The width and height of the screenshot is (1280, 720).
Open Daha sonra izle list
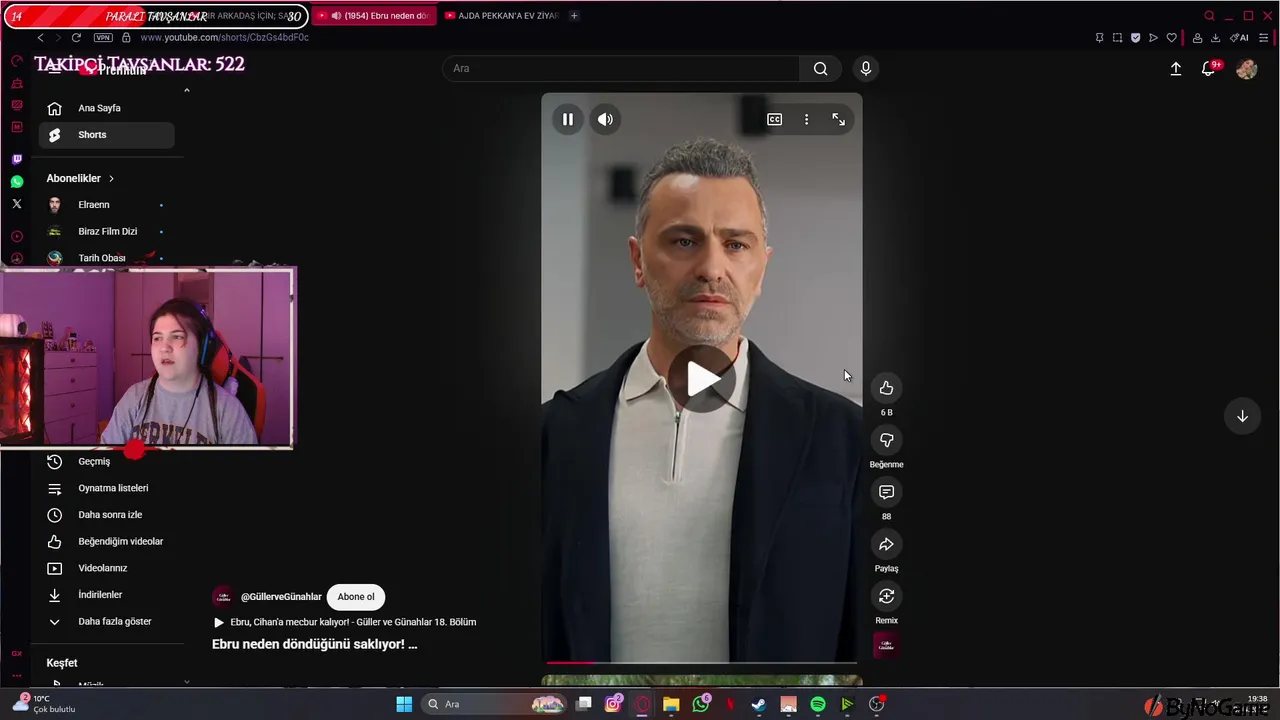click(x=106, y=515)
